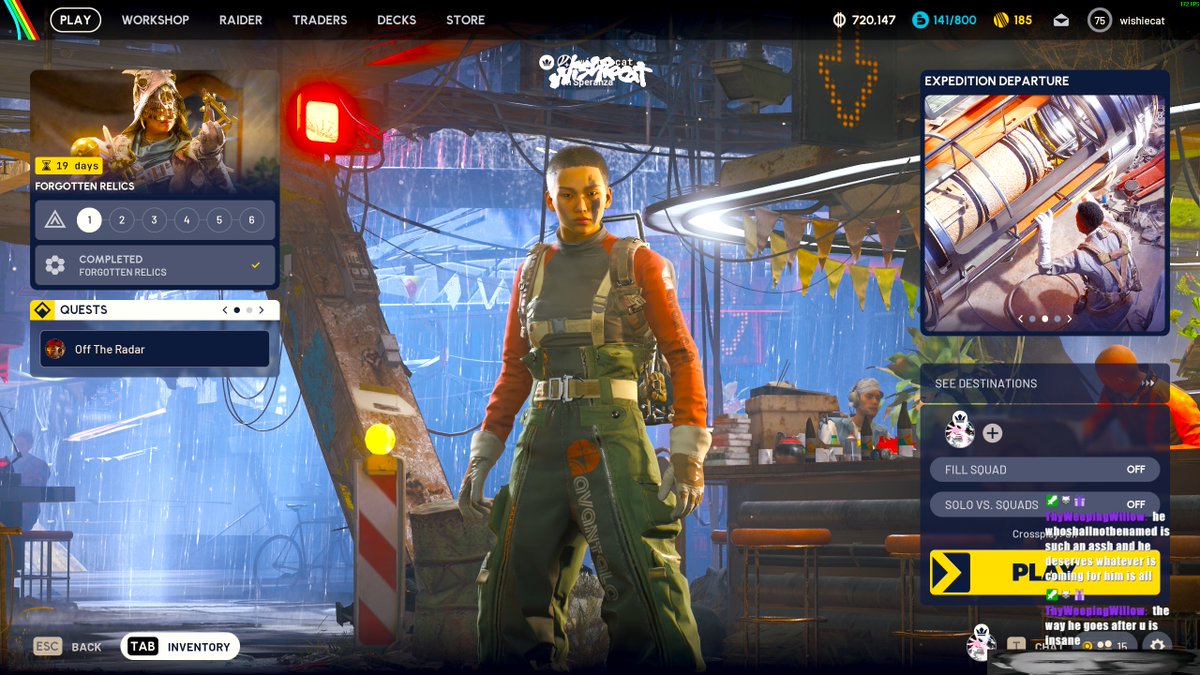The height and width of the screenshot is (675, 1200).
Task: Select stage 4 of Forgotten Relics
Action: click(x=186, y=220)
